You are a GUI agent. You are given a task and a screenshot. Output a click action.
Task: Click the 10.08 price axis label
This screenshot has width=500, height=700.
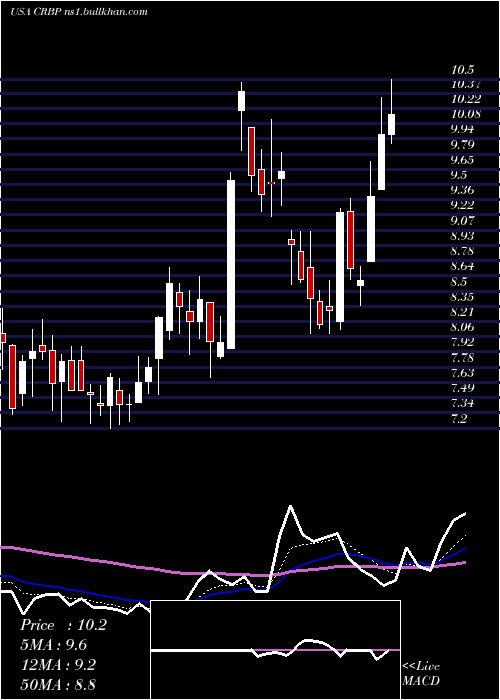click(466, 114)
